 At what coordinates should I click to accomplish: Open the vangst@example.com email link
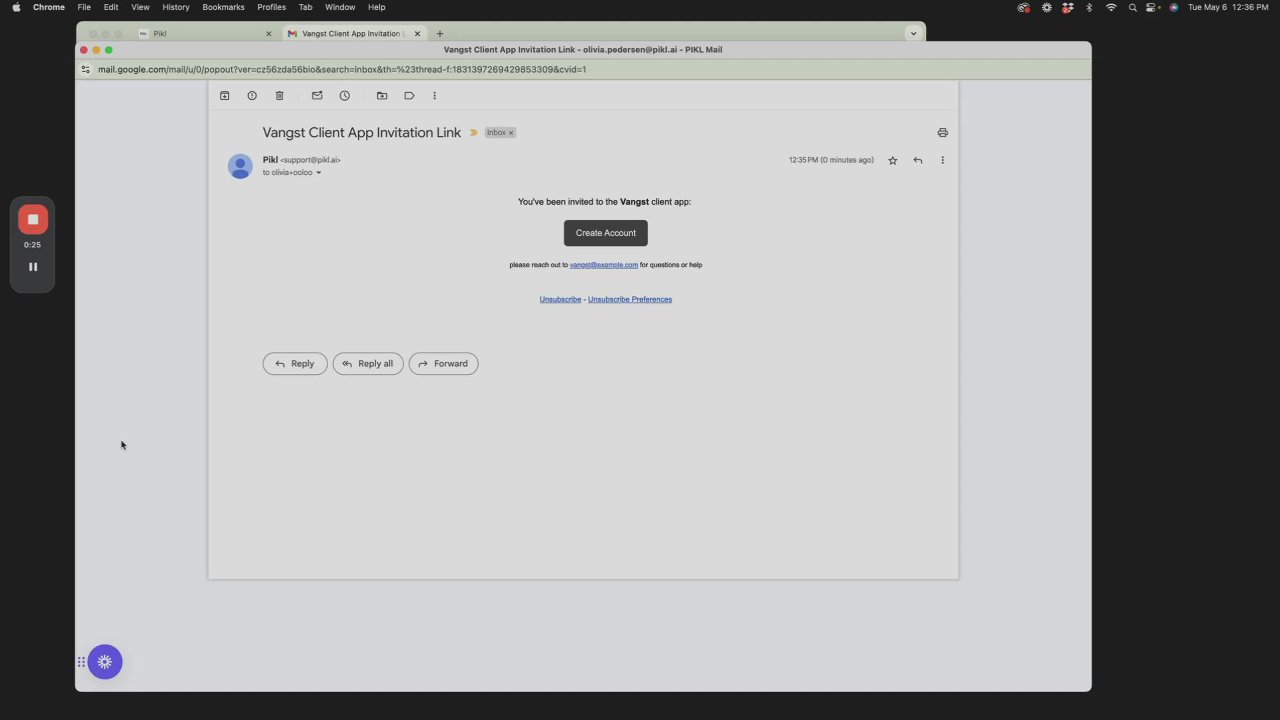[x=604, y=265]
